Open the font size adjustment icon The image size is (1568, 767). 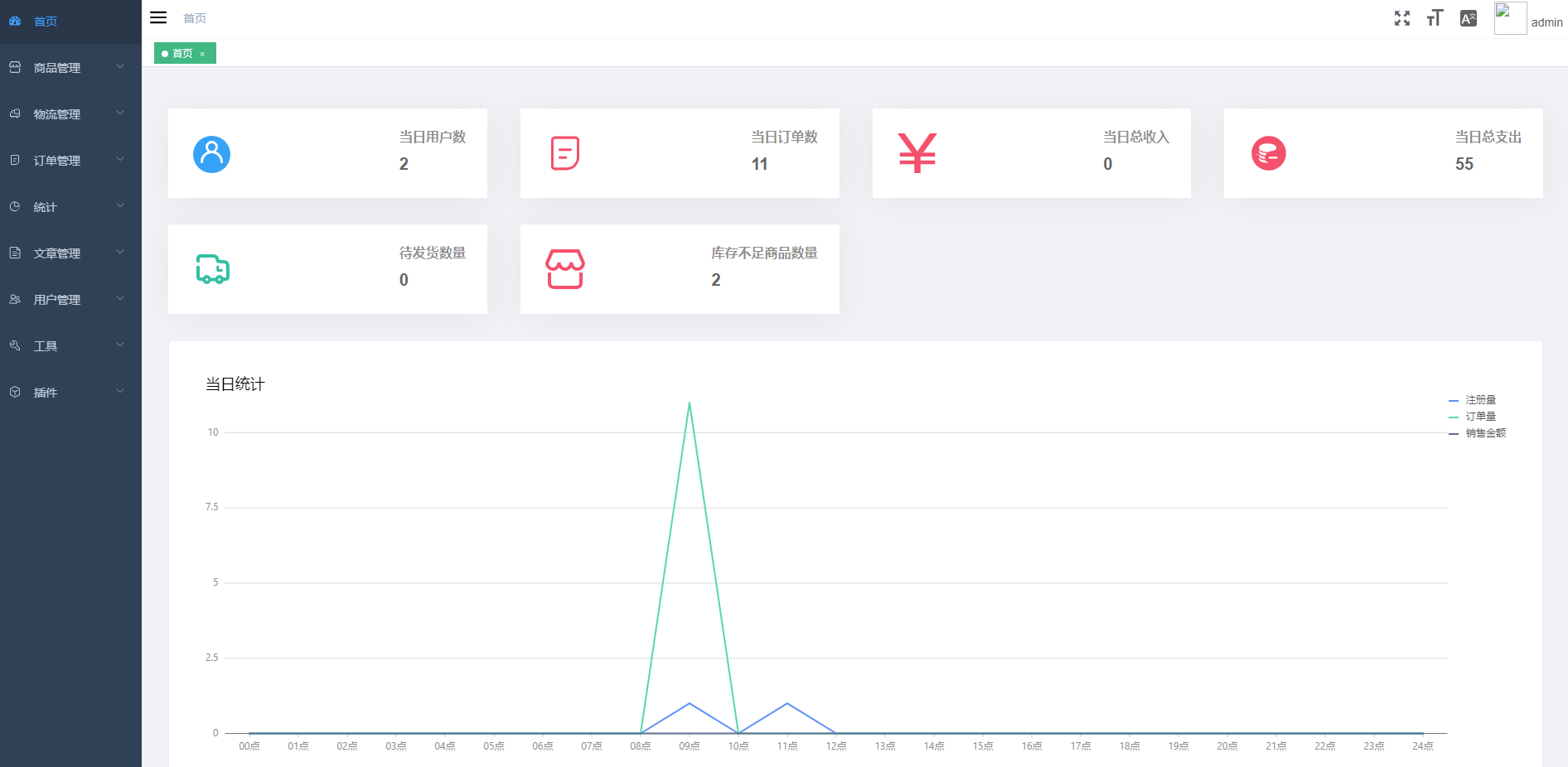coord(1435,18)
